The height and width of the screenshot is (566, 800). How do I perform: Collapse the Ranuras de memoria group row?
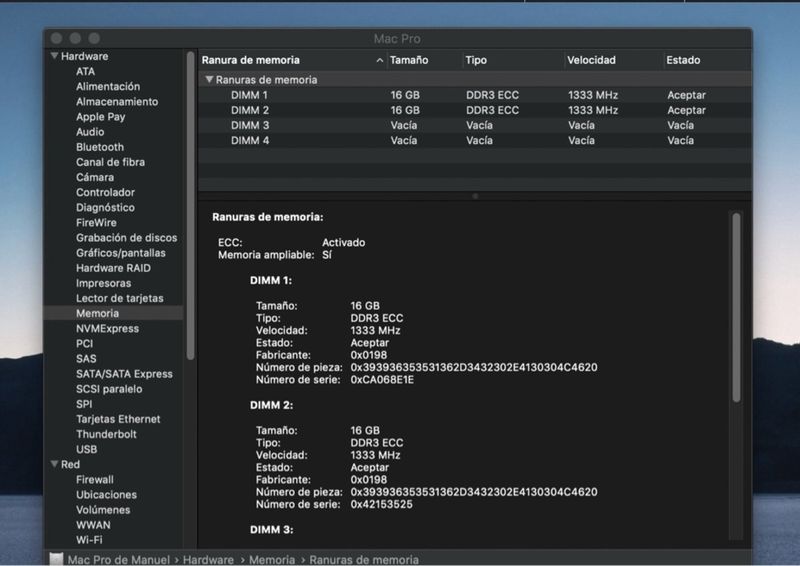click(209, 80)
